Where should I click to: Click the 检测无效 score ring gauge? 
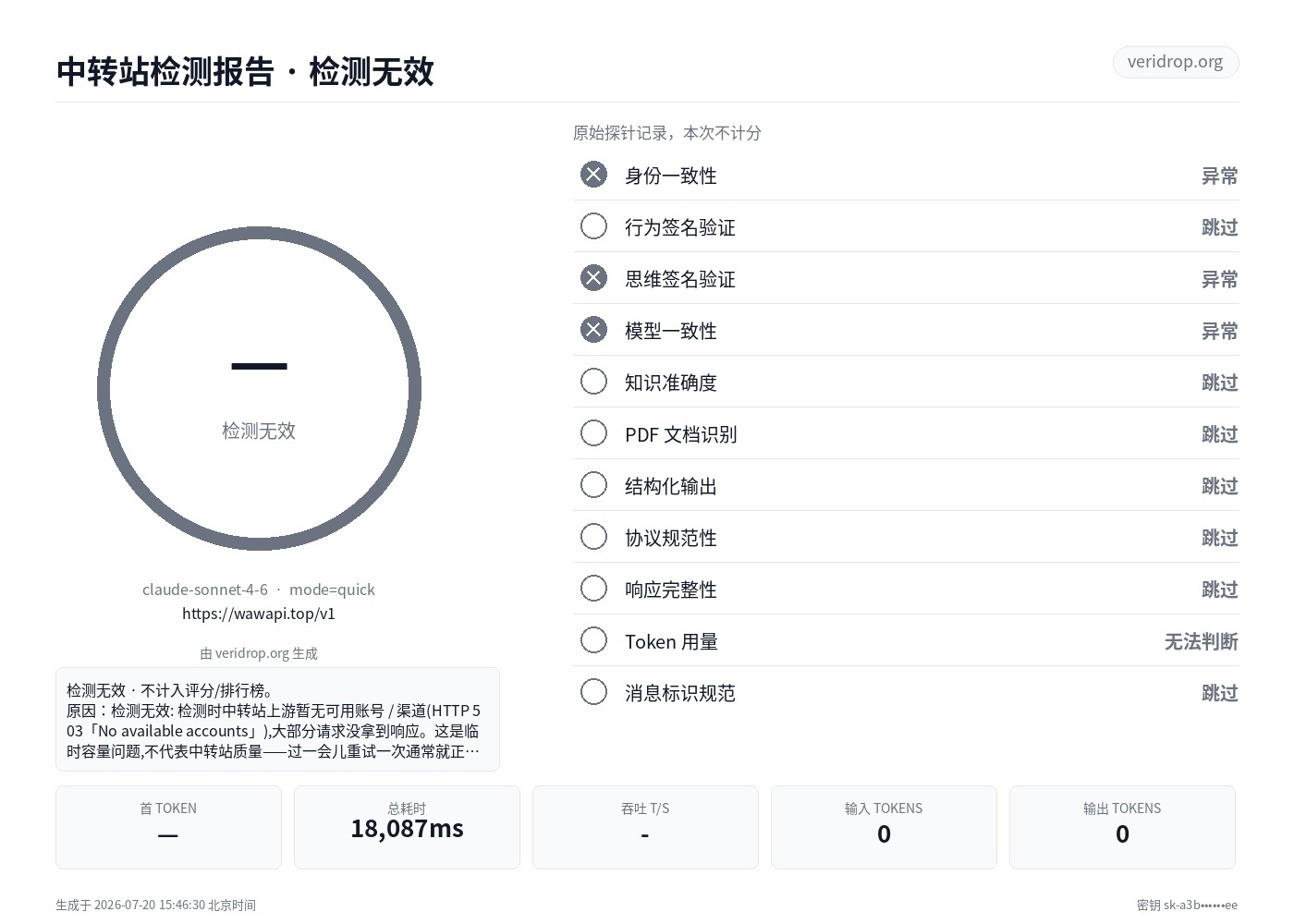pyautogui.click(x=259, y=389)
